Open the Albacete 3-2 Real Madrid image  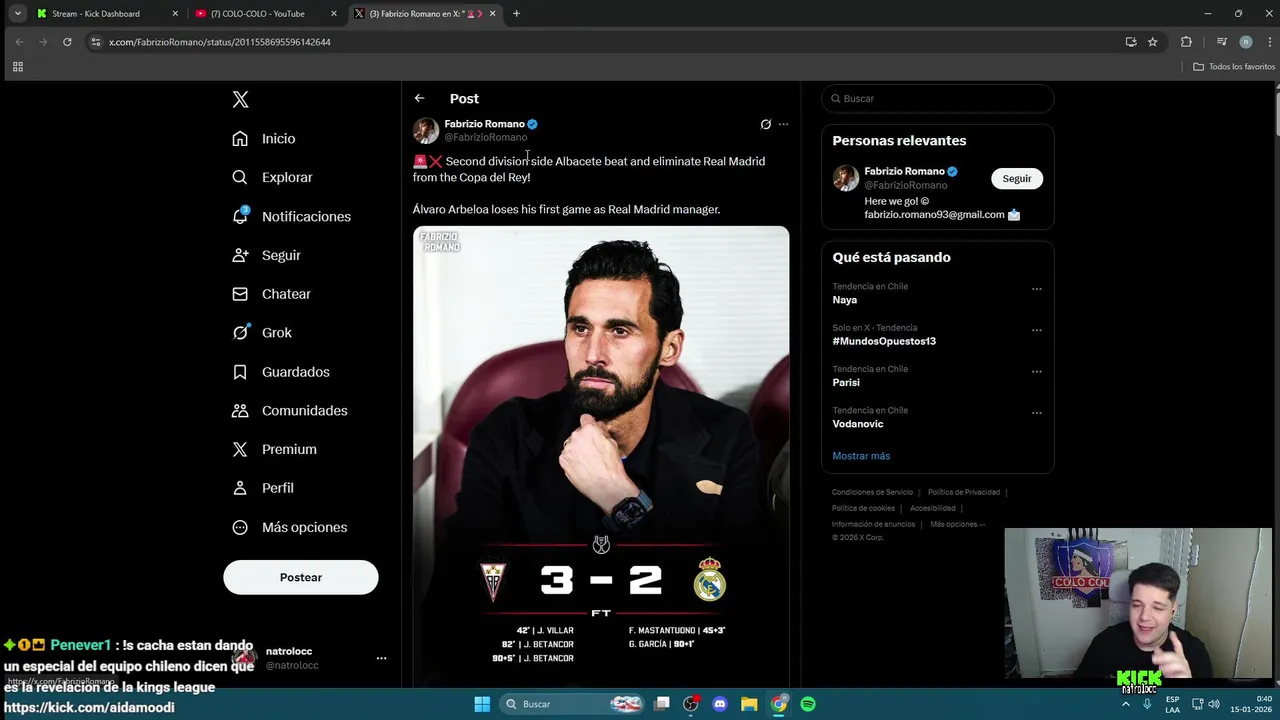(601, 455)
